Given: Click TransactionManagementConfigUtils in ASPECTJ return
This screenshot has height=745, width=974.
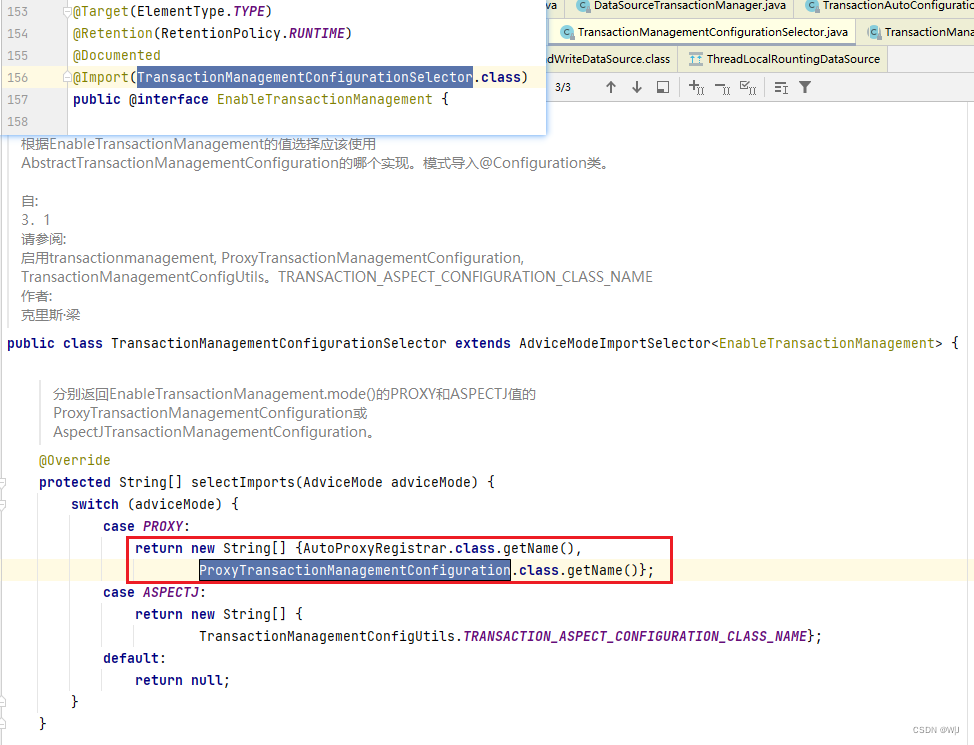Looking at the screenshot, I should coord(327,636).
